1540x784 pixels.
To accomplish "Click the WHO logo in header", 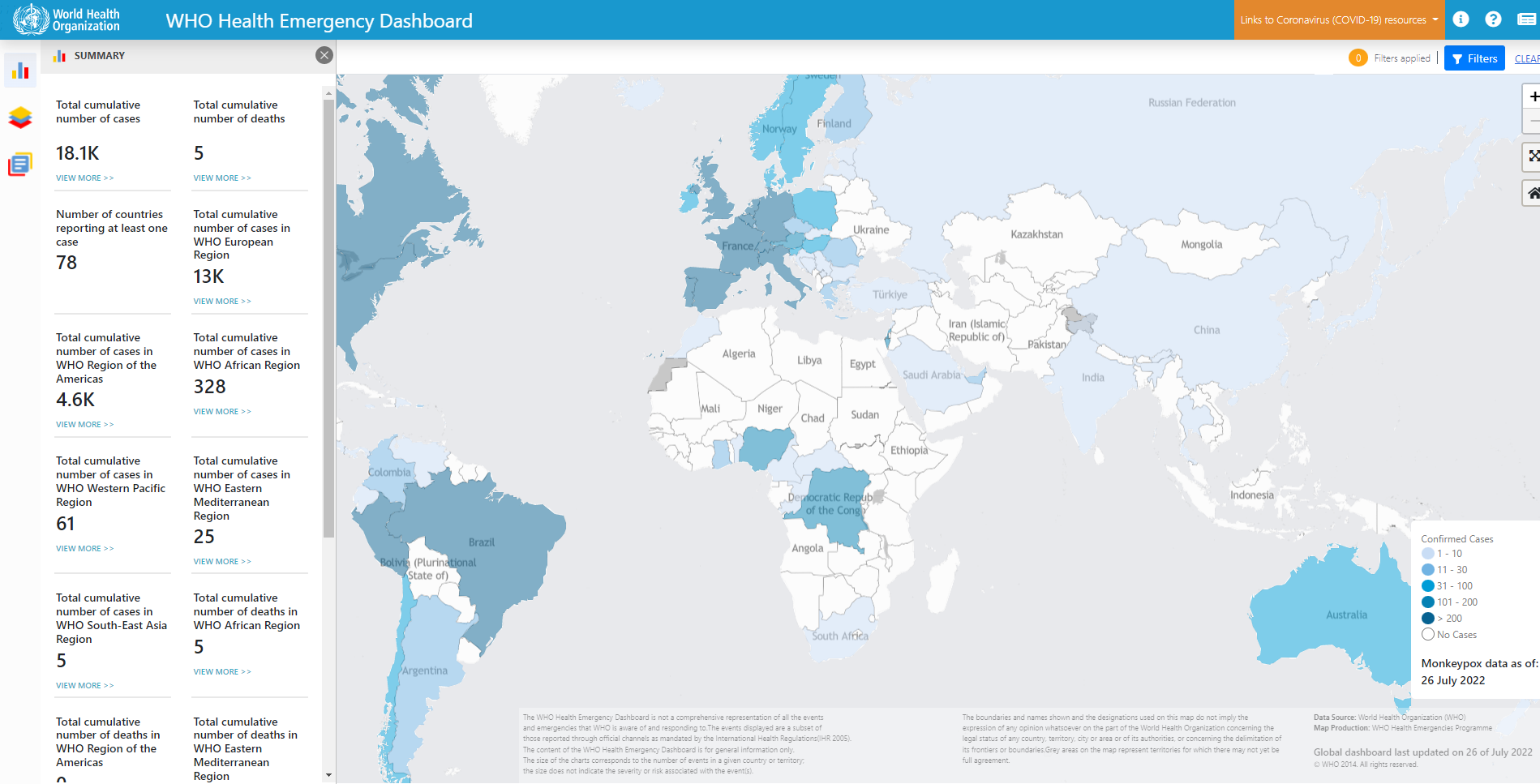I will pyautogui.click(x=66, y=19).
